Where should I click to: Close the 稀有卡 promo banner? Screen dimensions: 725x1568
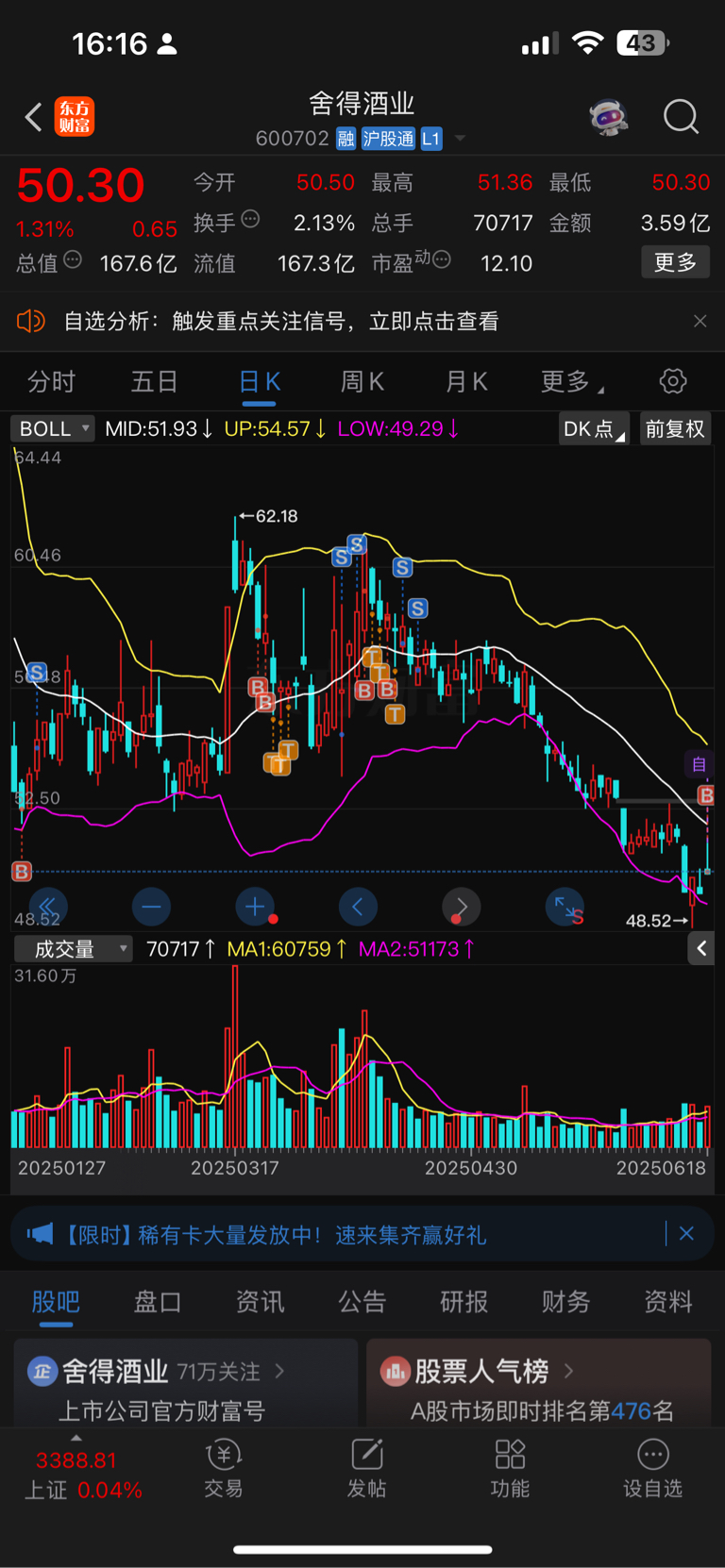(686, 1233)
